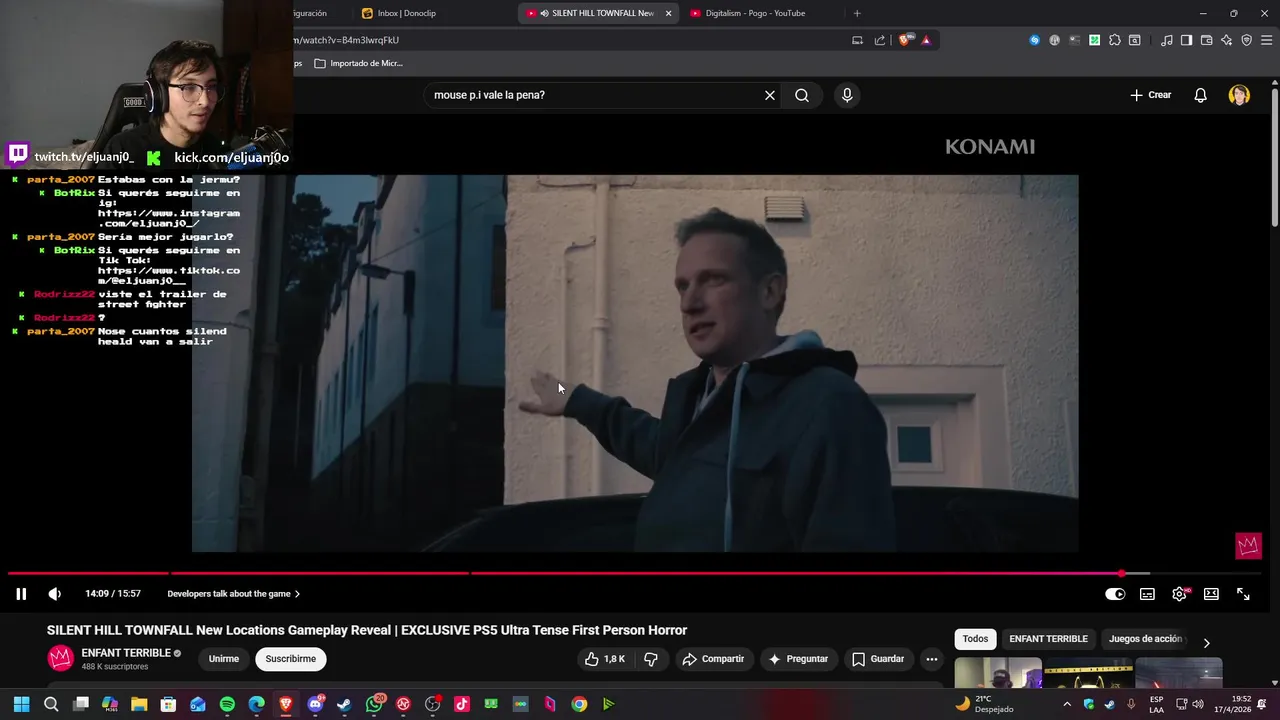This screenshot has width=1280, height=720.
Task: Open the music note media control
Action: 1167,40
